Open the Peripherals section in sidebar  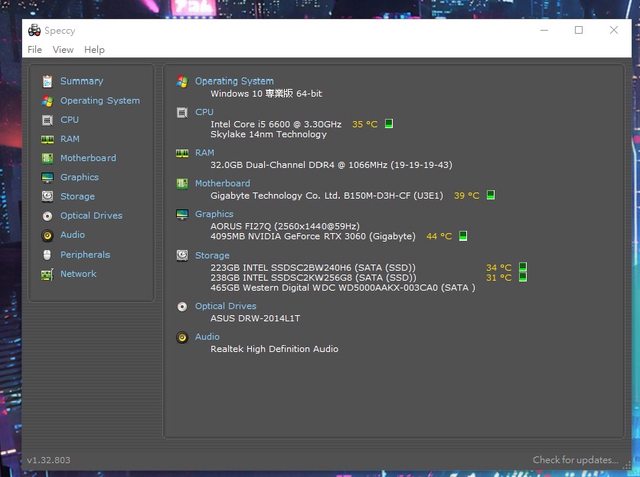pyautogui.click(x=84, y=255)
